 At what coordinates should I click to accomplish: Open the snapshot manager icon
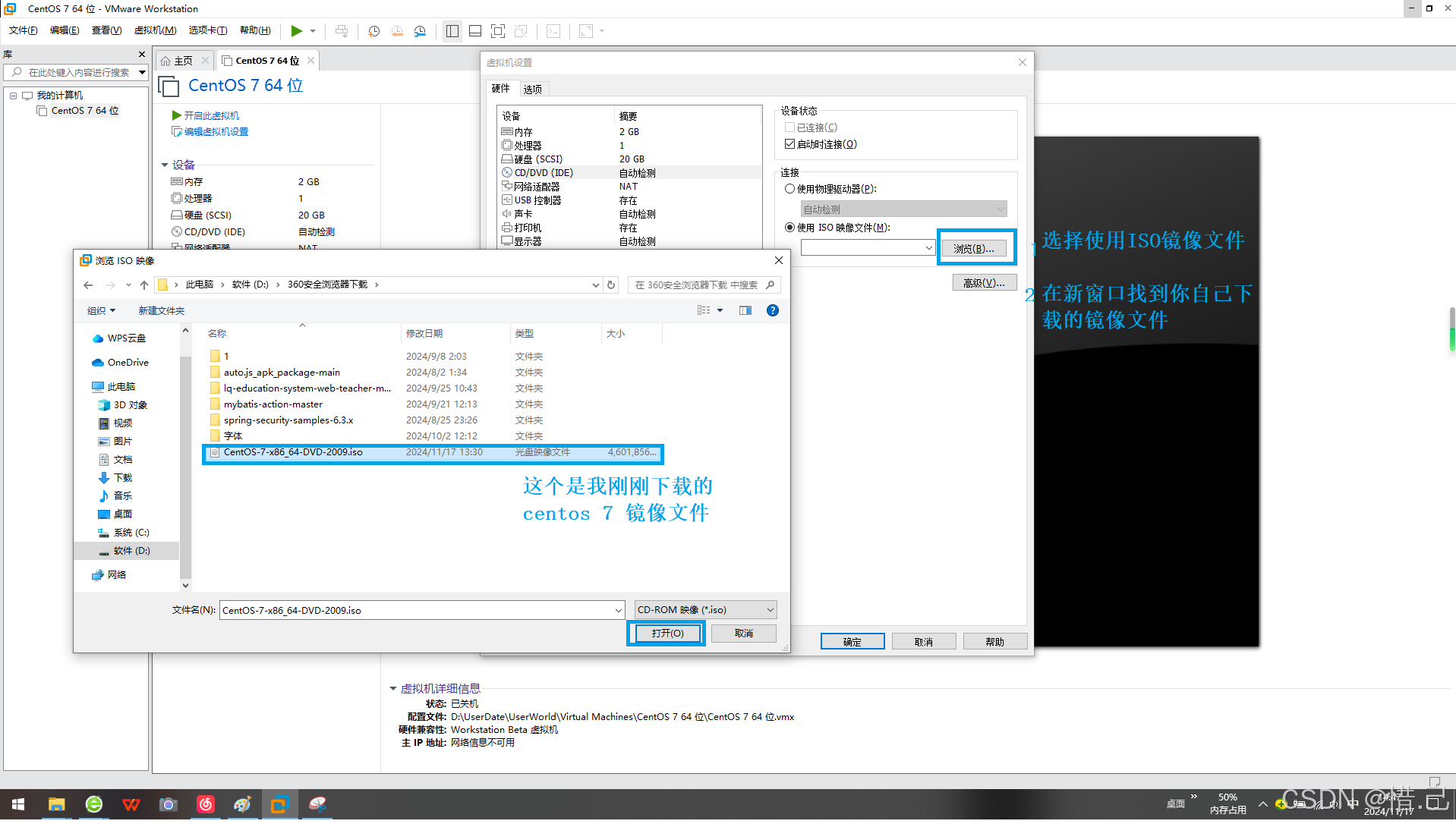(x=421, y=31)
